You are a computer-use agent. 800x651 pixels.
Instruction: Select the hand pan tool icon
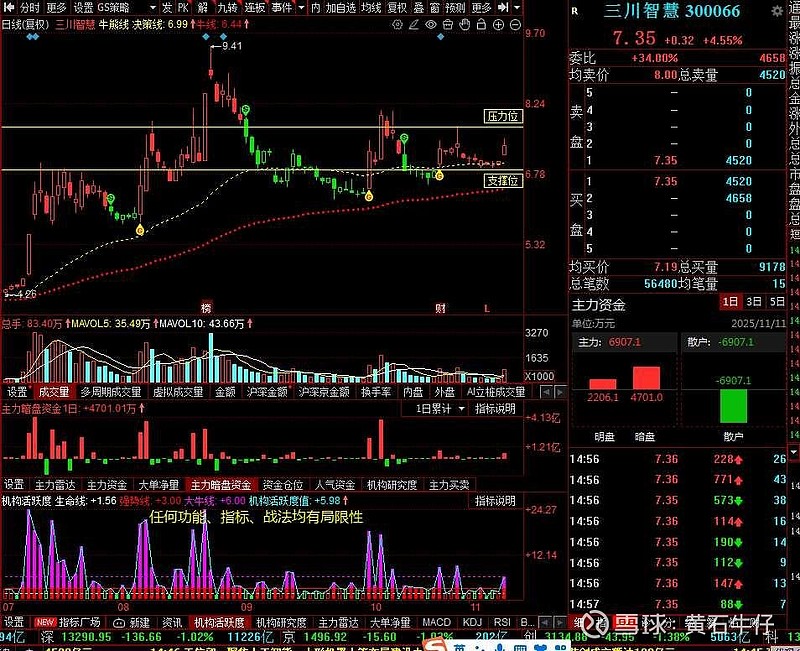464,24
